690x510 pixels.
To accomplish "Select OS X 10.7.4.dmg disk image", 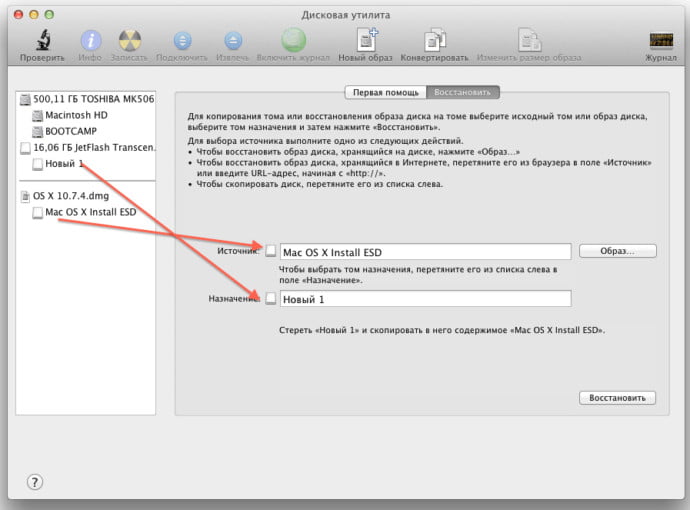I will tap(65, 196).
